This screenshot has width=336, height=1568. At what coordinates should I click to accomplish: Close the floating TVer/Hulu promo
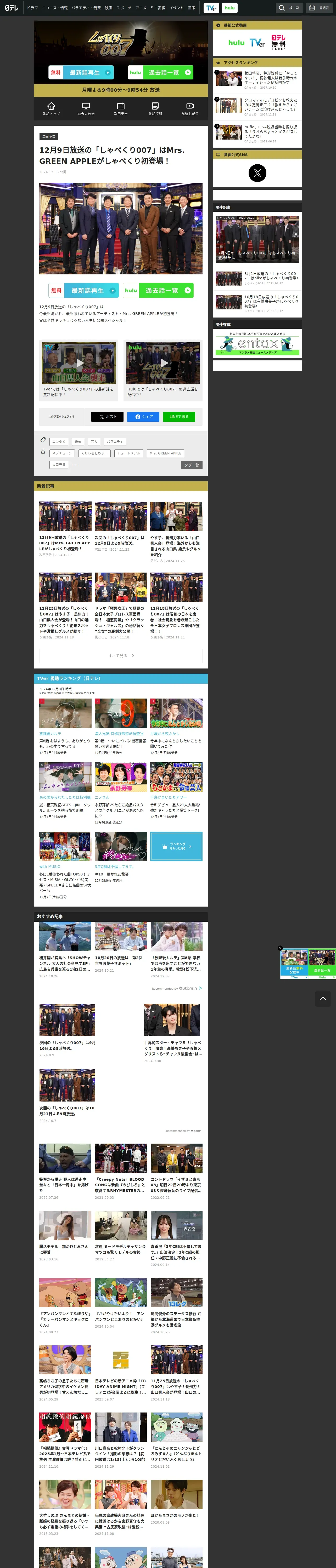coord(281,948)
